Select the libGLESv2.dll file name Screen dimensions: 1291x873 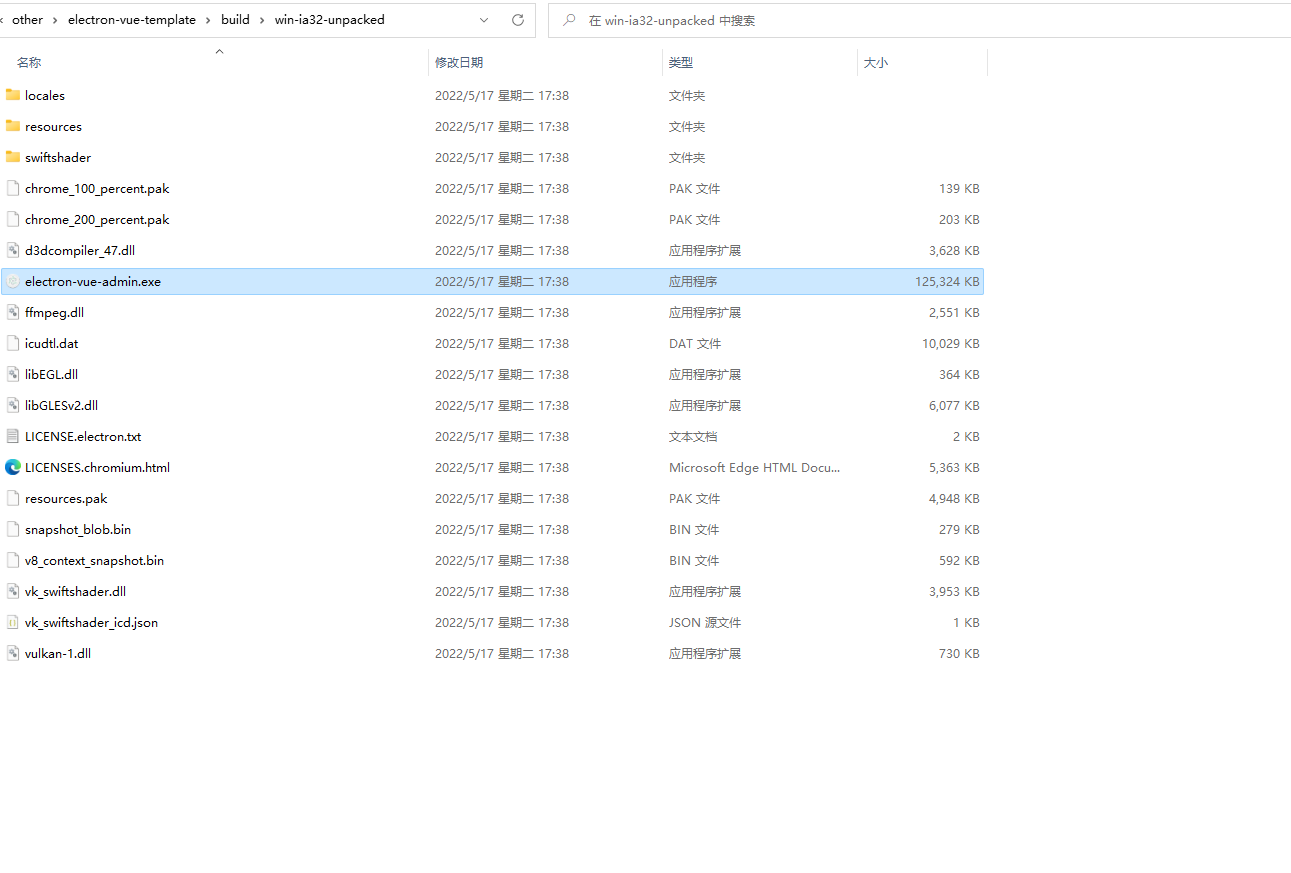coord(61,406)
